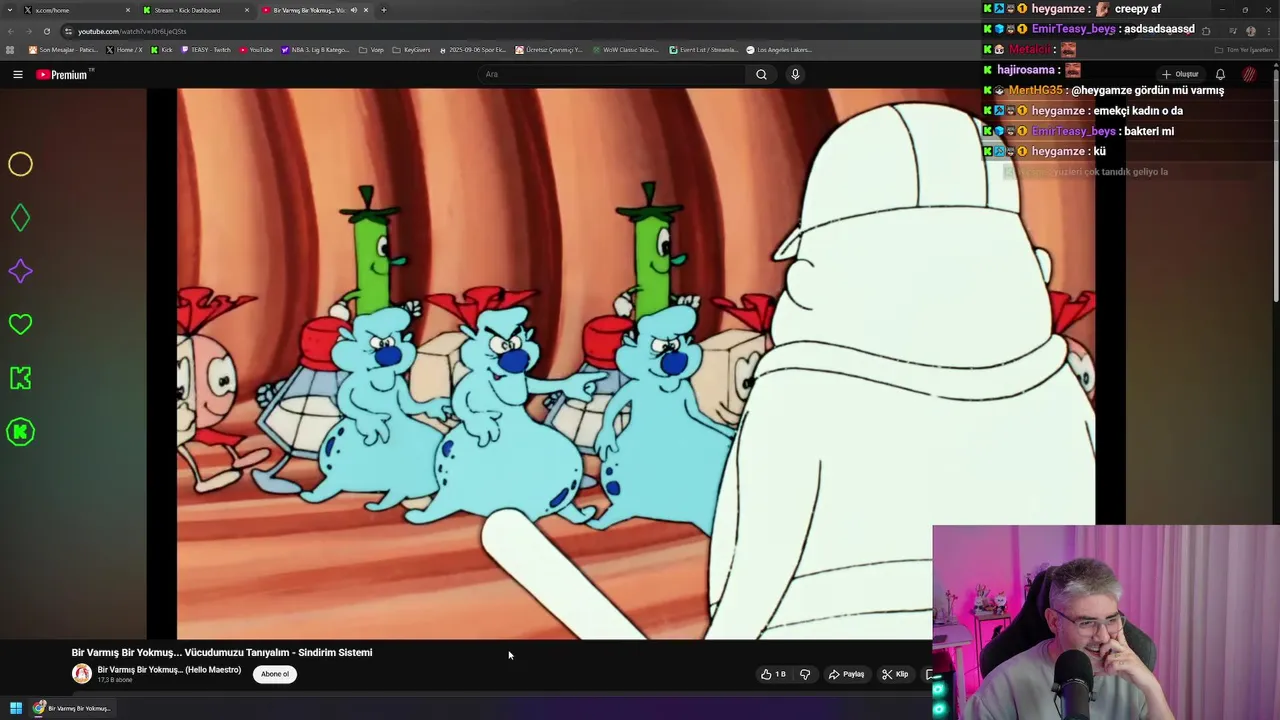Click the green diamond overlay icon
The height and width of the screenshot is (720, 1280).
[x=20, y=218]
